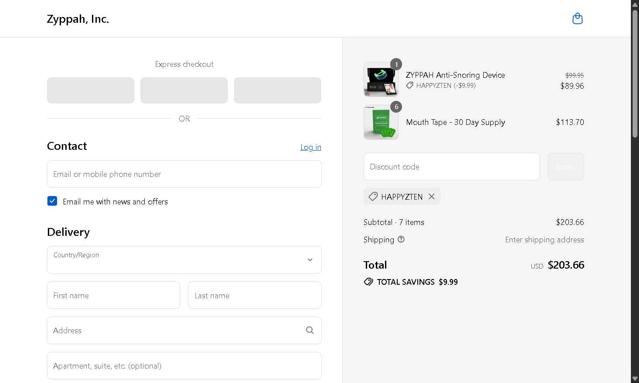Click the Express checkout heading
639x383 pixels.
pyautogui.click(x=184, y=64)
